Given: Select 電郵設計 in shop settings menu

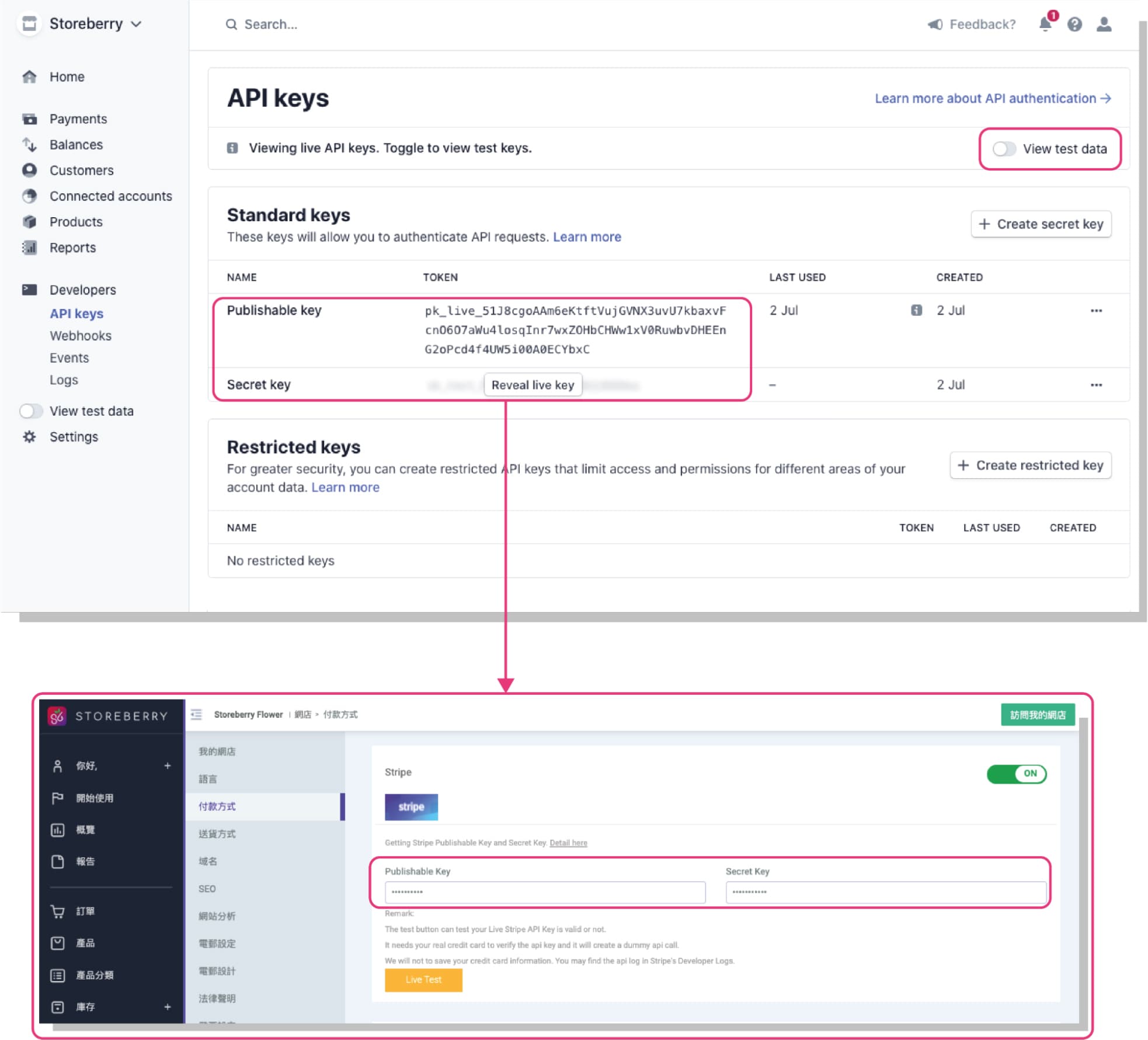Looking at the screenshot, I should 217,971.
